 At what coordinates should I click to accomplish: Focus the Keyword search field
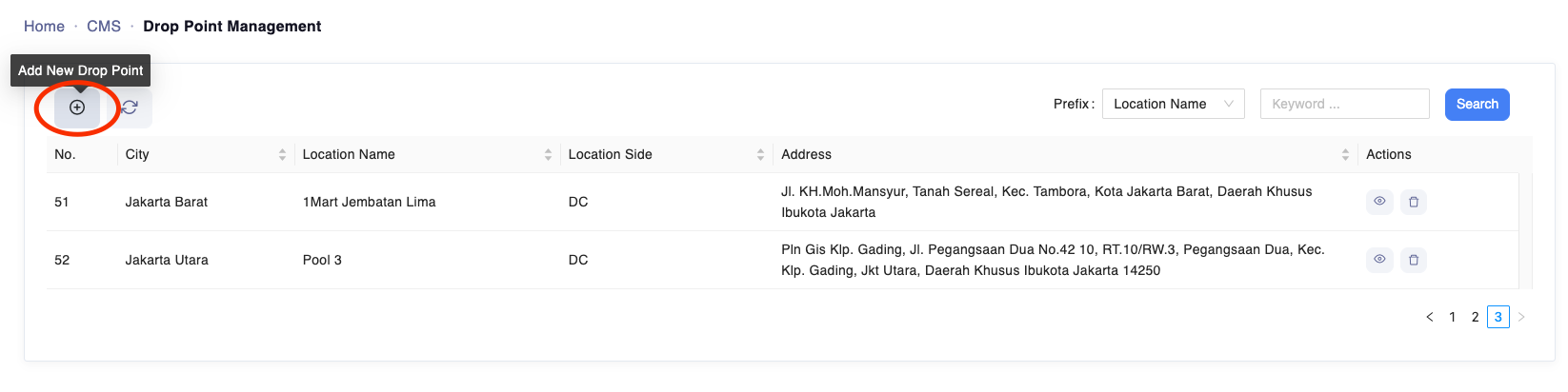[x=1344, y=104]
